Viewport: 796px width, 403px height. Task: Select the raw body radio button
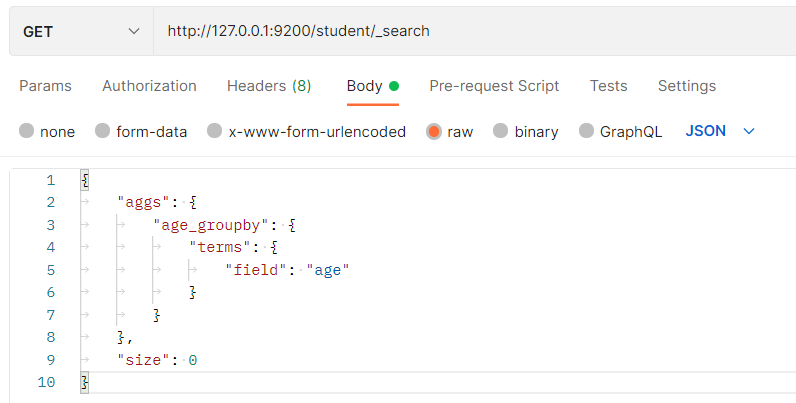[433, 131]
